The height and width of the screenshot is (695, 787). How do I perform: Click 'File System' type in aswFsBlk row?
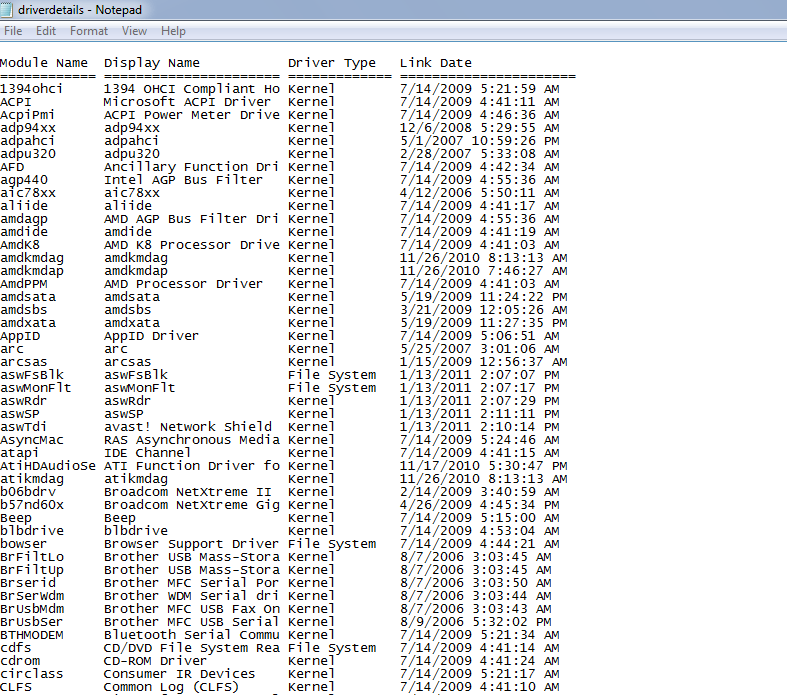[x=332, y=375]
